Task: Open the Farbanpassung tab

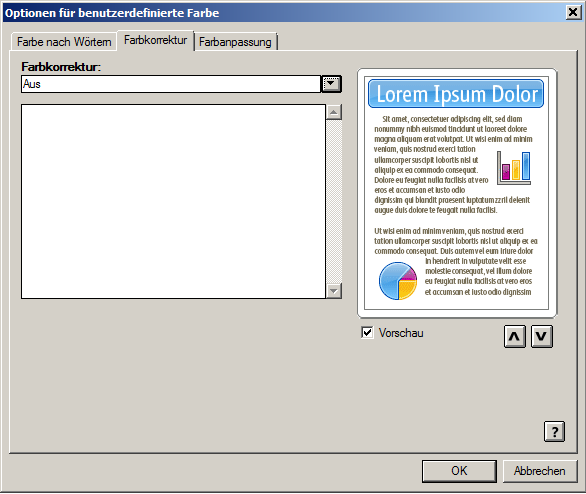Action: pyautogui.click(x=235, y=42)
